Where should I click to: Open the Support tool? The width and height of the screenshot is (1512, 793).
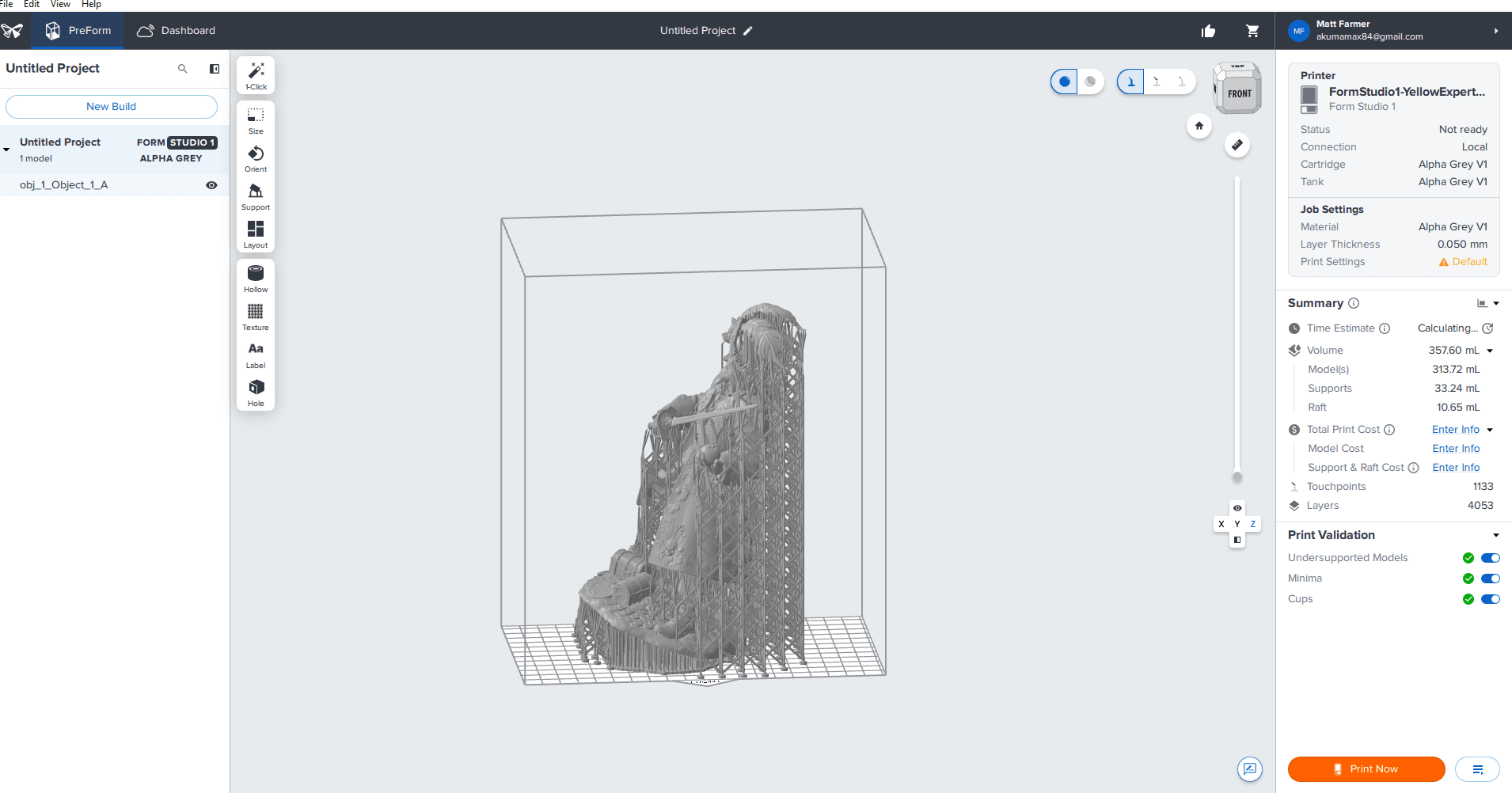256,196
